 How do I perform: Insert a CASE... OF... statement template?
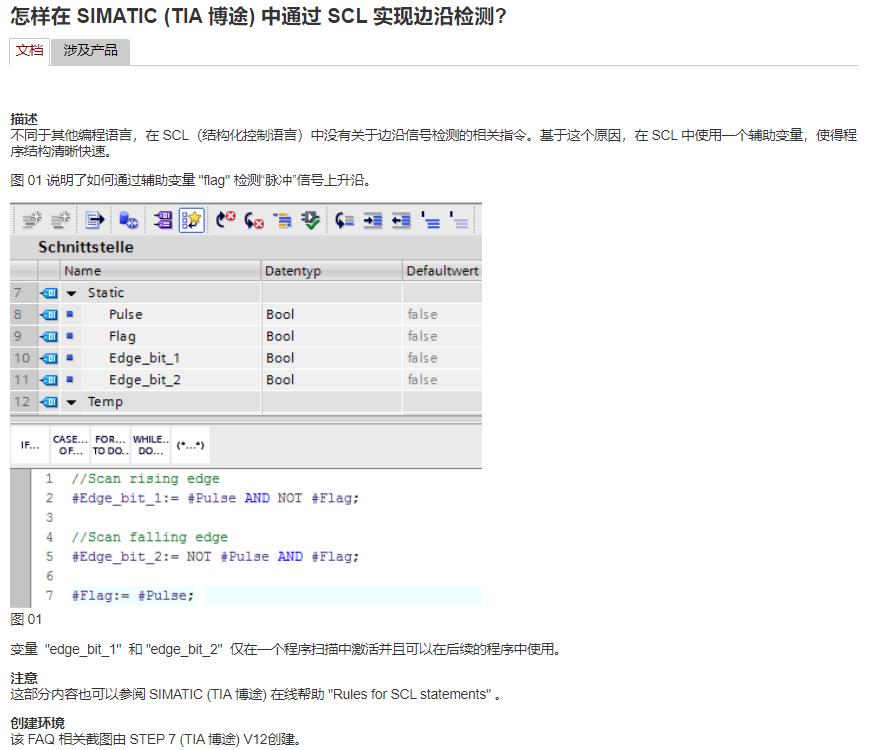tap(69, 445)
